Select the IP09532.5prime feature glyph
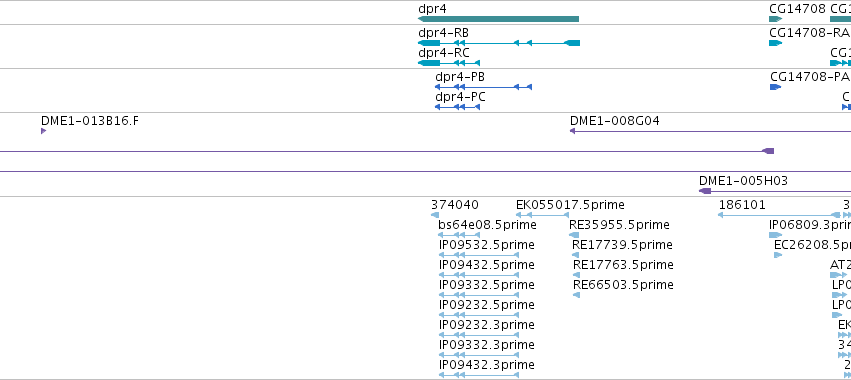Image resolution: width=851 pixels, height=380 pixels. (x=479, y=255)
